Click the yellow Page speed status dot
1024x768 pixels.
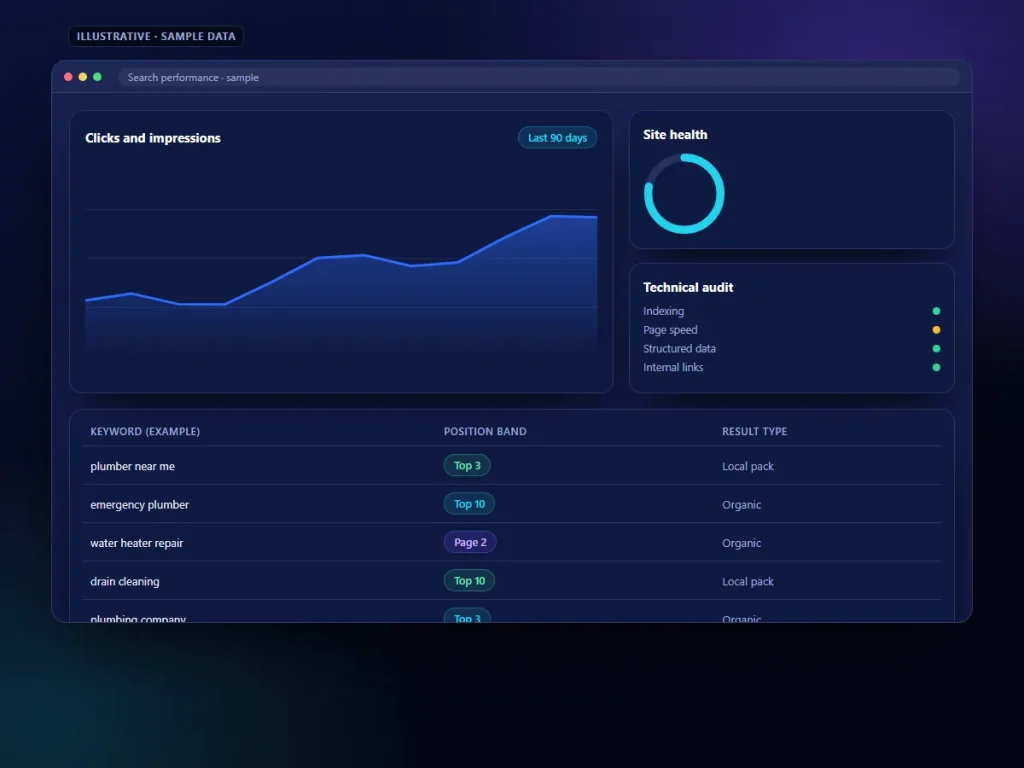936,330
